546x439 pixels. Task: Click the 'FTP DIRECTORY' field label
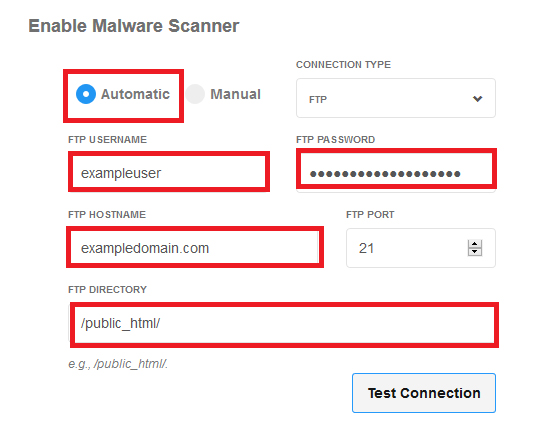pos(108,290)
